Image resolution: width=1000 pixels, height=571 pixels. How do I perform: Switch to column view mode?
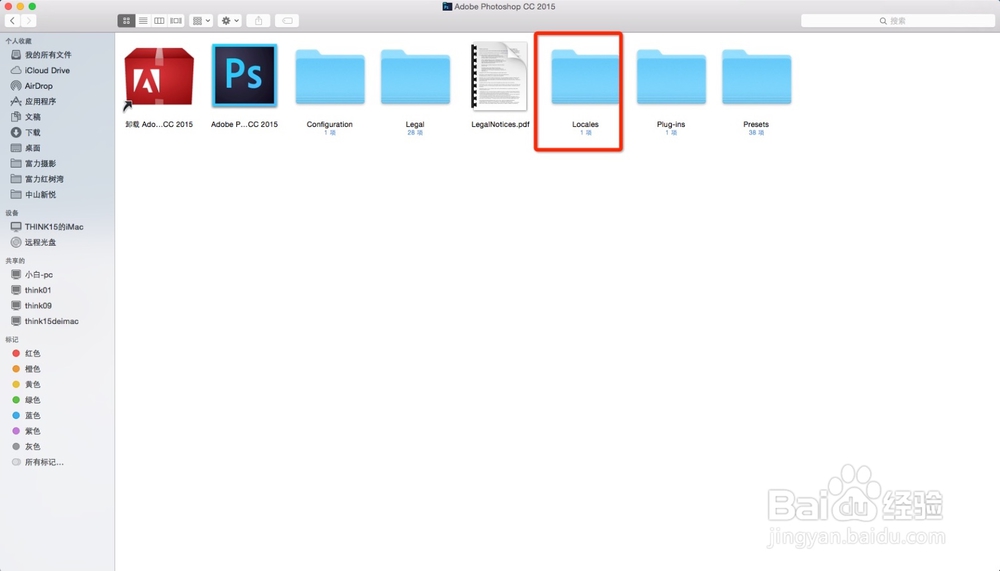159,21
